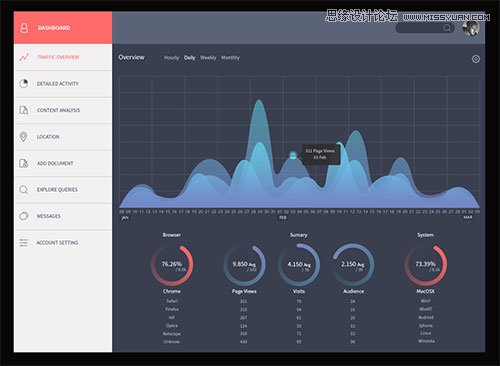Select the Audience 2.150 ring gauge
This screenshot has height=366, width=500.
(353, 265)
